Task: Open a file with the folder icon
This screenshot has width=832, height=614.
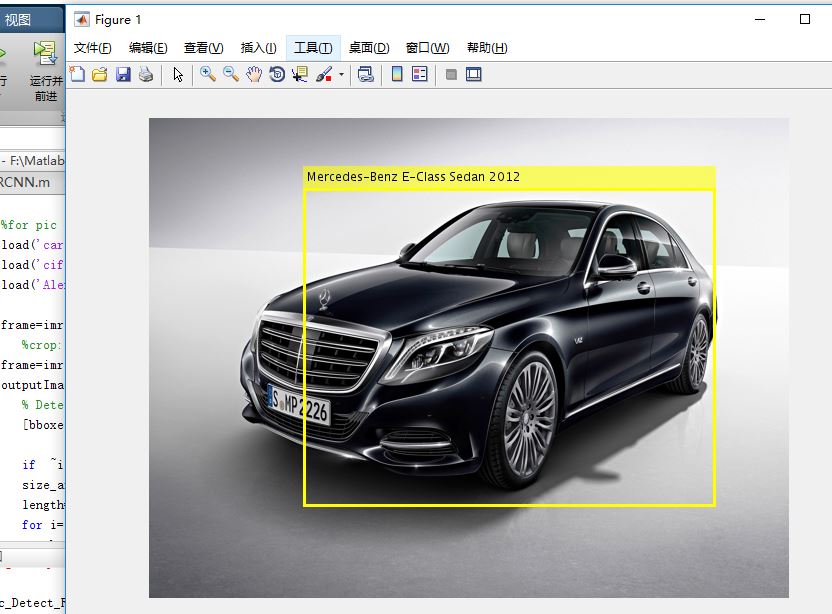Action: 100,74
